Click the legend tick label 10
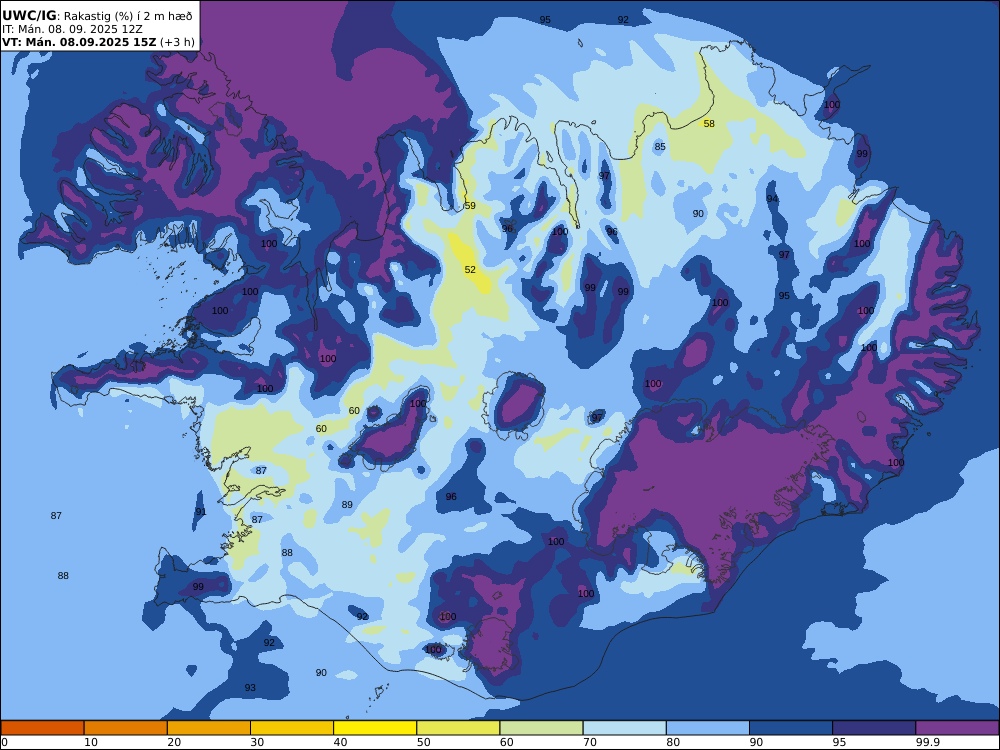 pos(91,742)
